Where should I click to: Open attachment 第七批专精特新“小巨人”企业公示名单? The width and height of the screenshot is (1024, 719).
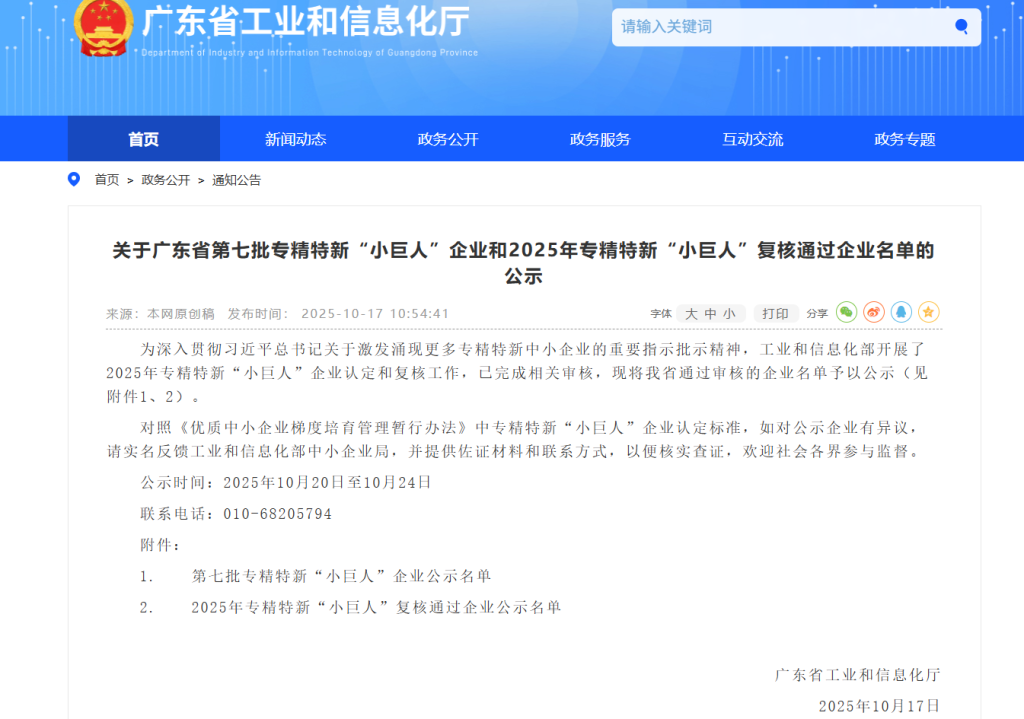pos(341,576)
